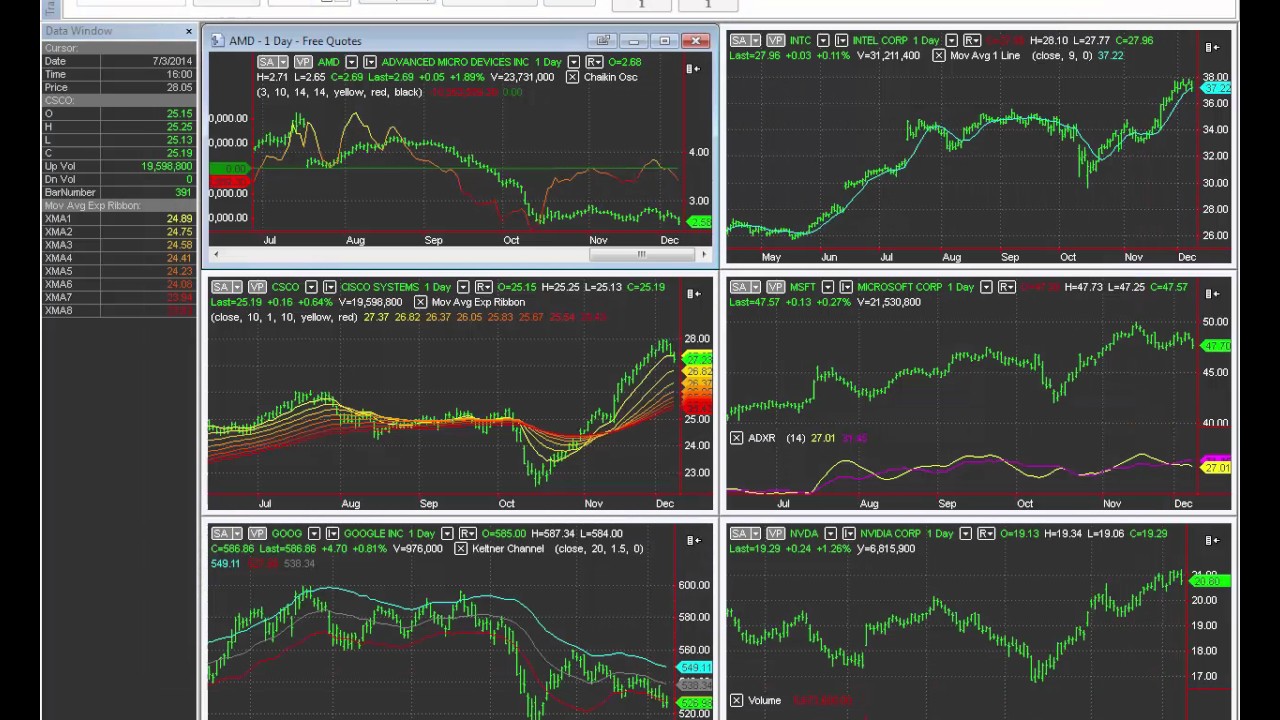The image size is (1280, 720).
Task: Click the price scale icon on NVDA chart
Action: [x=1212, y=540]
